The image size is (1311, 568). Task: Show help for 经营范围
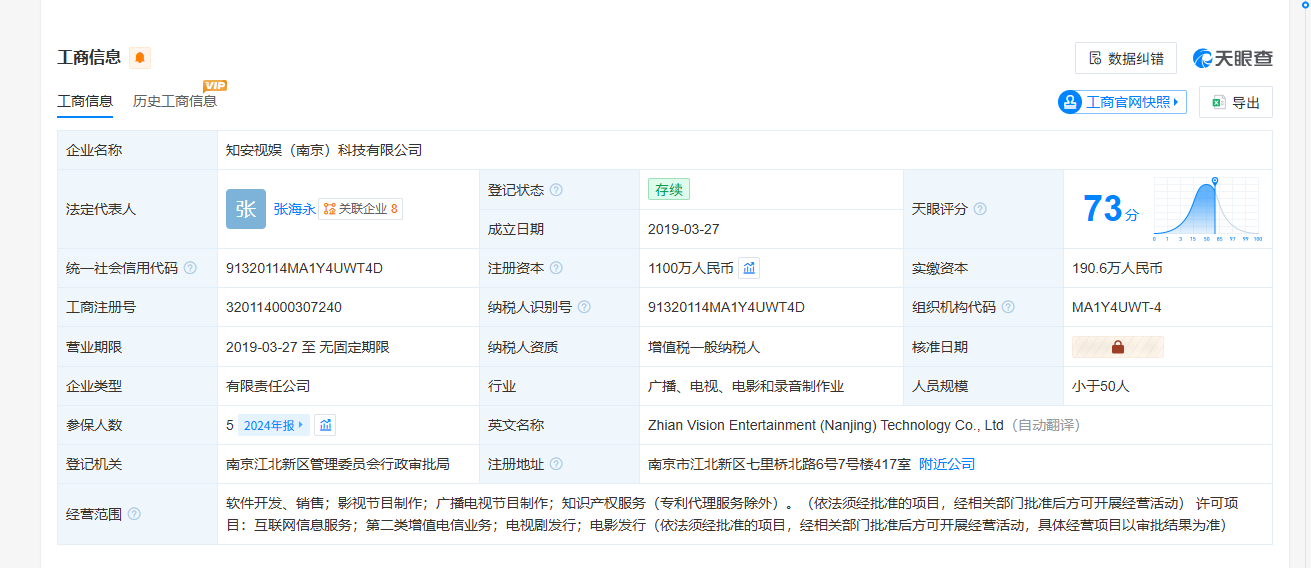point(134,514)
